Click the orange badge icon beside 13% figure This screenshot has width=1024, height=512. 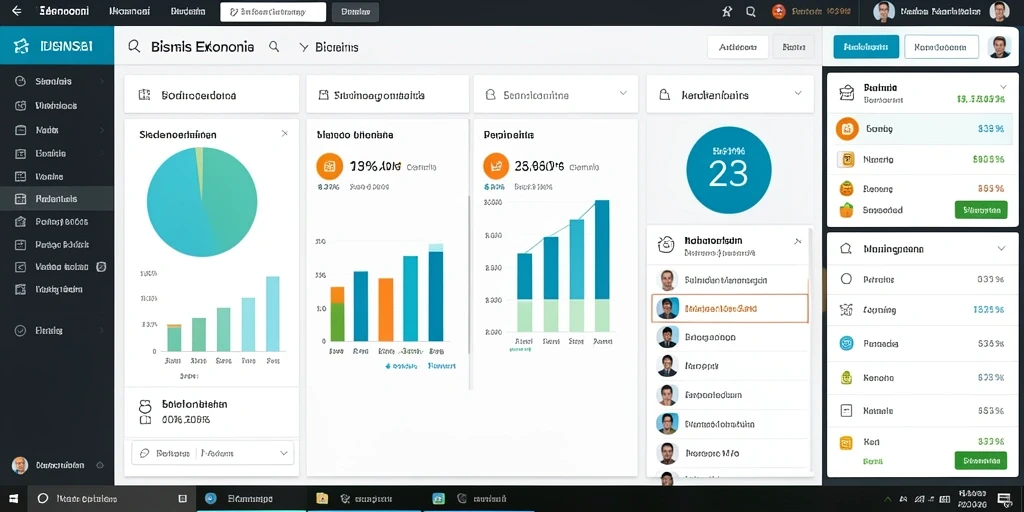[329, 166]
